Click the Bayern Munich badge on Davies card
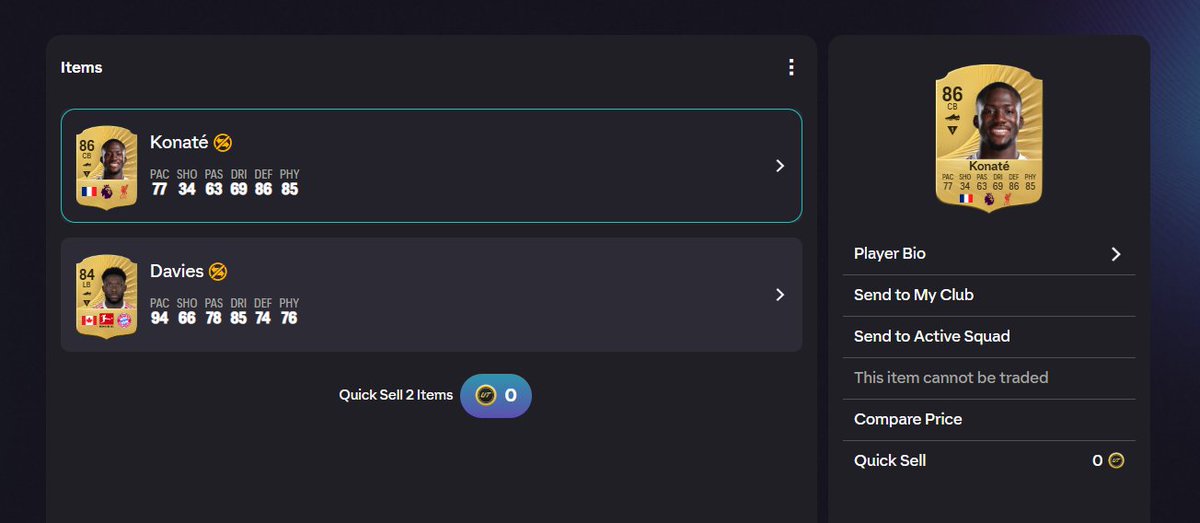The height and width of the screenshot is (523, 1200). tap(125, 322)
